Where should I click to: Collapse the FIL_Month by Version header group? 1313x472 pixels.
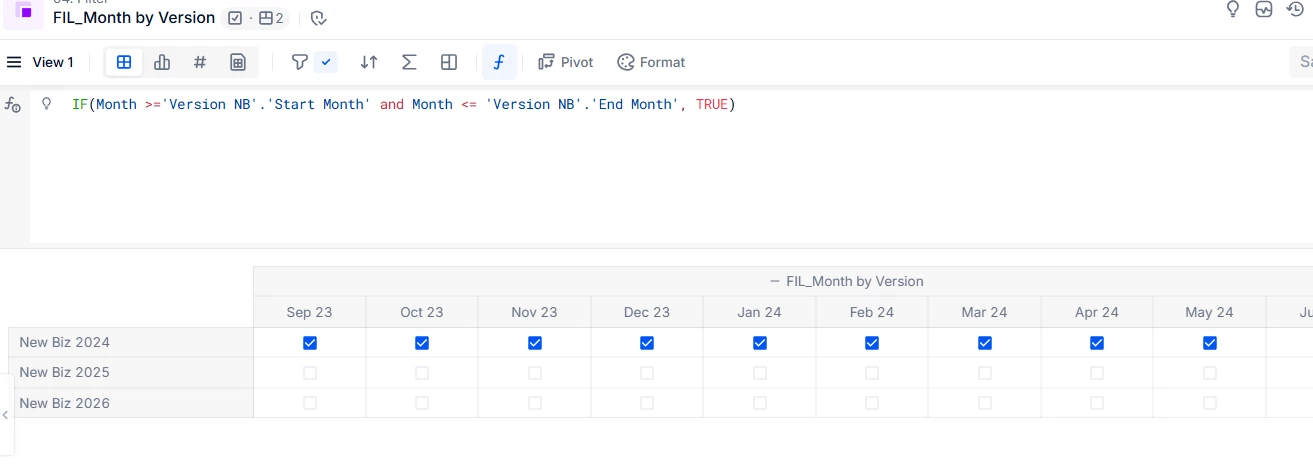click(x=774, y=281)
